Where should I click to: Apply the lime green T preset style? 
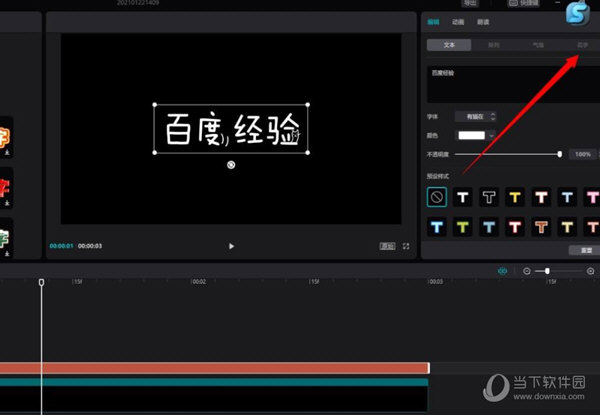pos(463,227)
